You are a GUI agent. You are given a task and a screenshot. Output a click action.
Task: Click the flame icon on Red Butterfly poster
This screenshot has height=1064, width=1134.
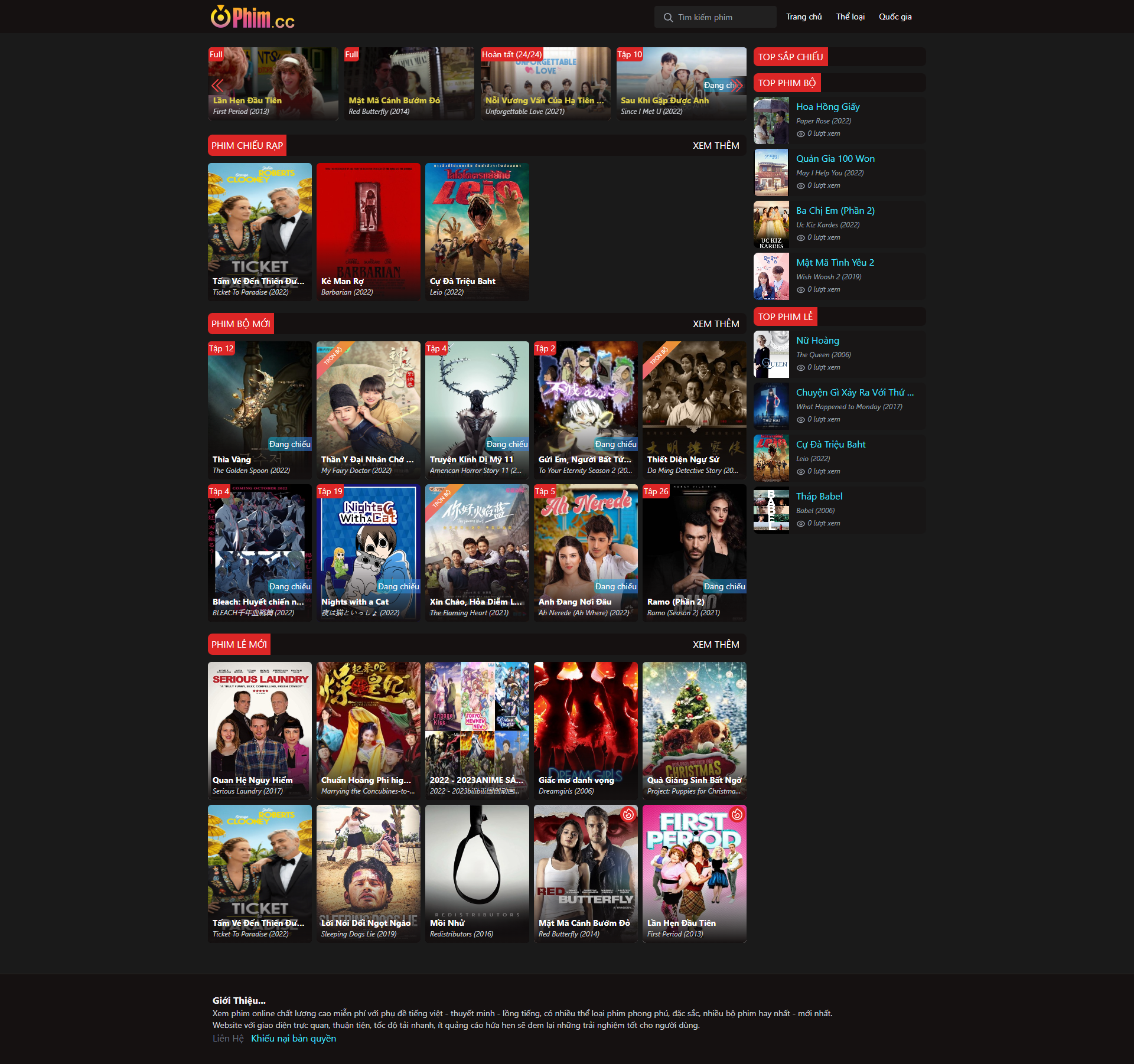coord(628,815)
